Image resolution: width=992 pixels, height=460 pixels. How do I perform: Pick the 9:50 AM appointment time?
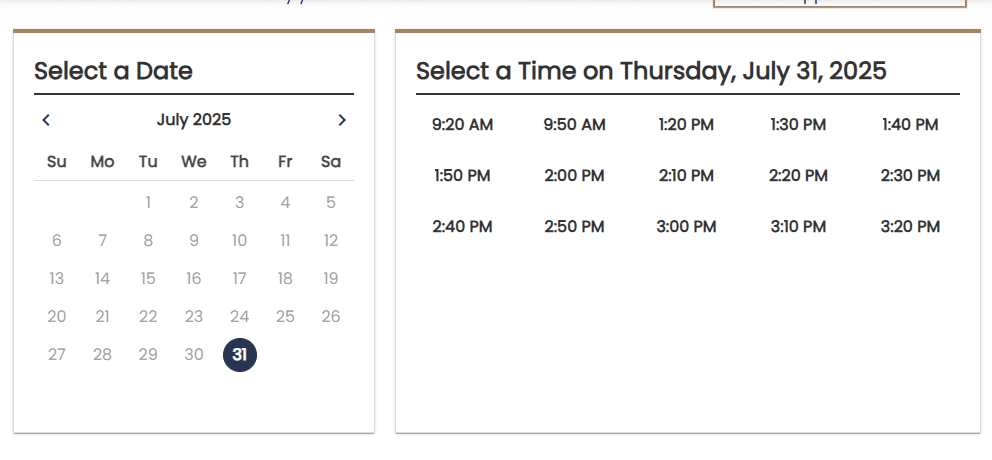click(x=574, y=125)
